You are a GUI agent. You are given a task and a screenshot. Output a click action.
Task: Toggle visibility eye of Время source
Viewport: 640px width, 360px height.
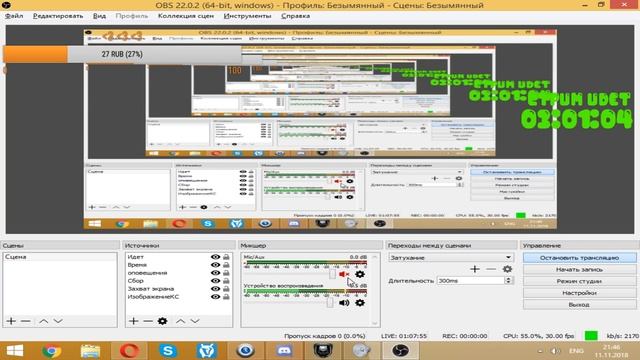pos(215,265)
